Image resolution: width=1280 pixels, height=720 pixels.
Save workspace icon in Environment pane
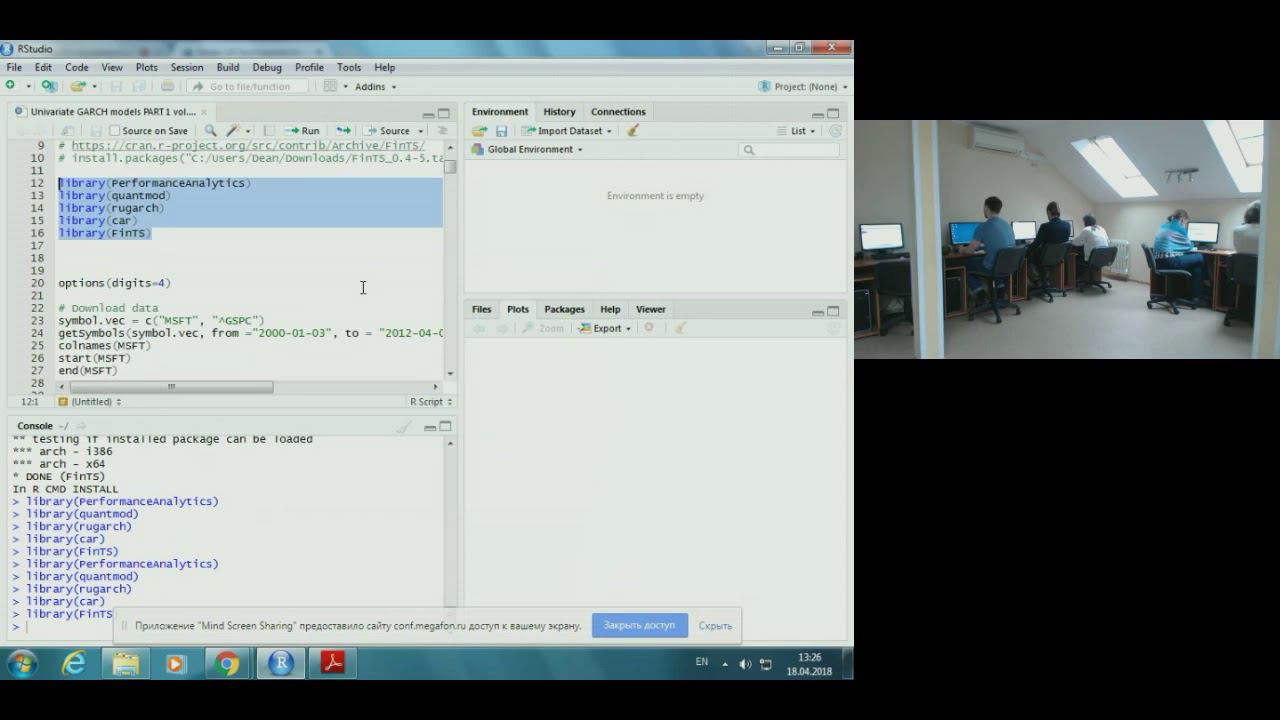(501, 131)
